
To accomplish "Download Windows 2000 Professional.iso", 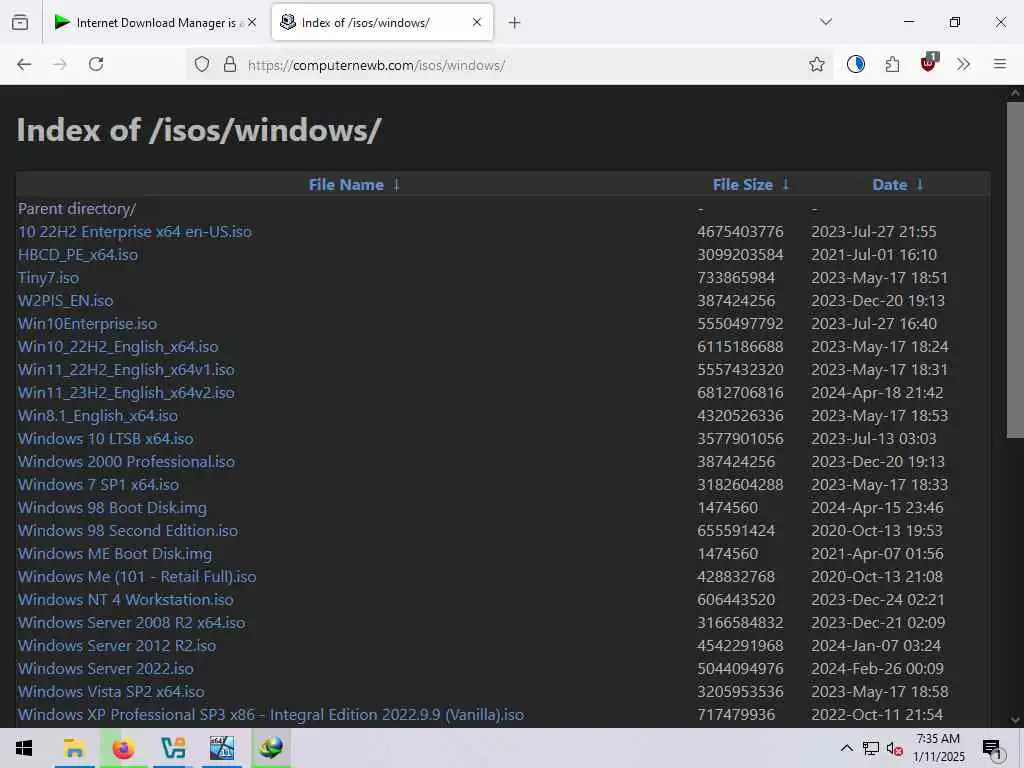I will click(x=126, y=462).
